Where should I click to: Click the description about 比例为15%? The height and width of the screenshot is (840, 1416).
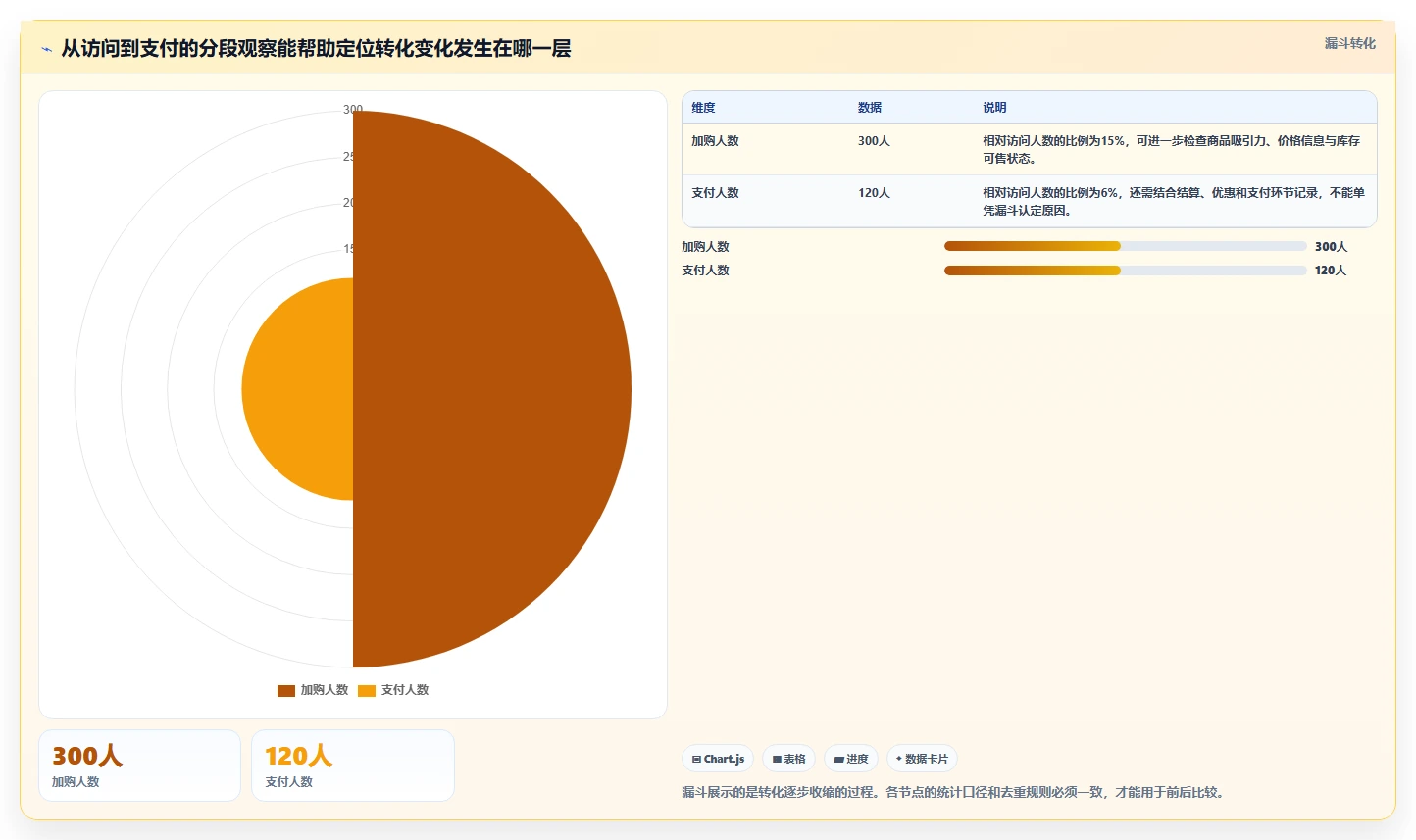[1174, 149]
